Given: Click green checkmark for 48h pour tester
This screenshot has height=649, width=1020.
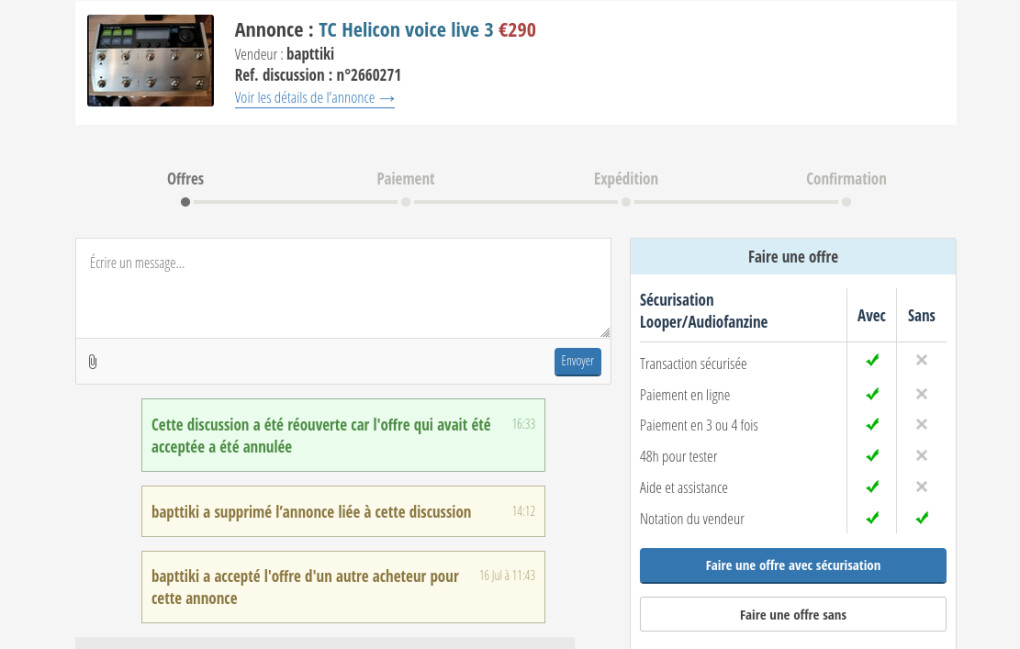Looking at the screenshot, I should click(872, 456).
